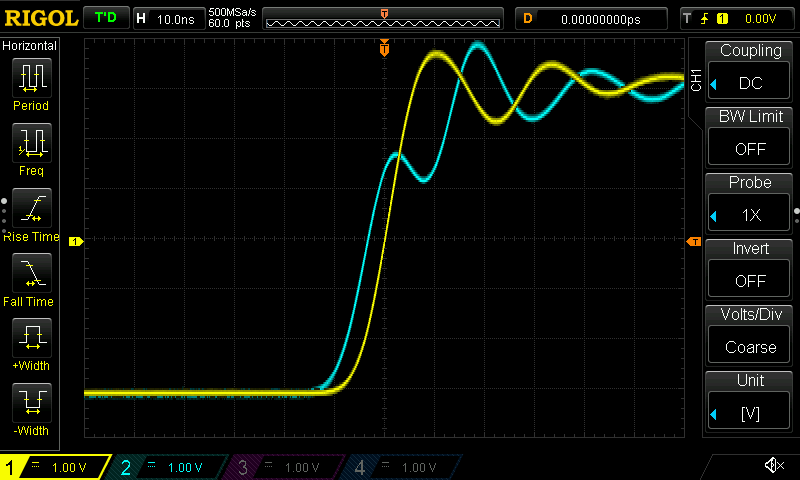Click the waveform memory overview bar
Screen dimensions: 800x480
383,19
